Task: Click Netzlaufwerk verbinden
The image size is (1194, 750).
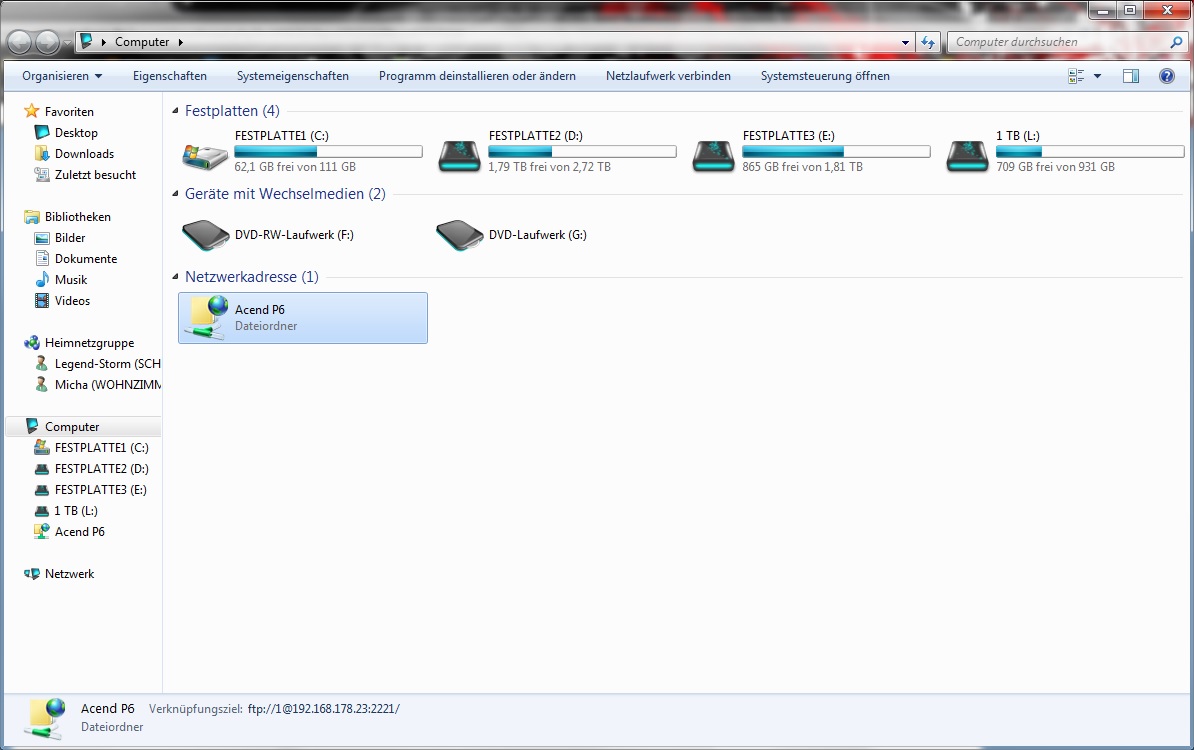Action: pos(669,76)
